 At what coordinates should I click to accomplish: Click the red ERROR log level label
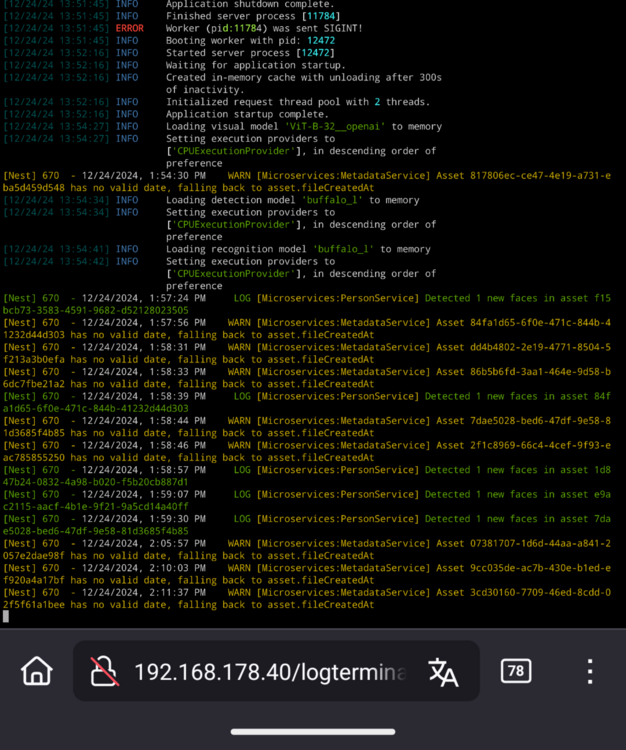click(130, 28)
